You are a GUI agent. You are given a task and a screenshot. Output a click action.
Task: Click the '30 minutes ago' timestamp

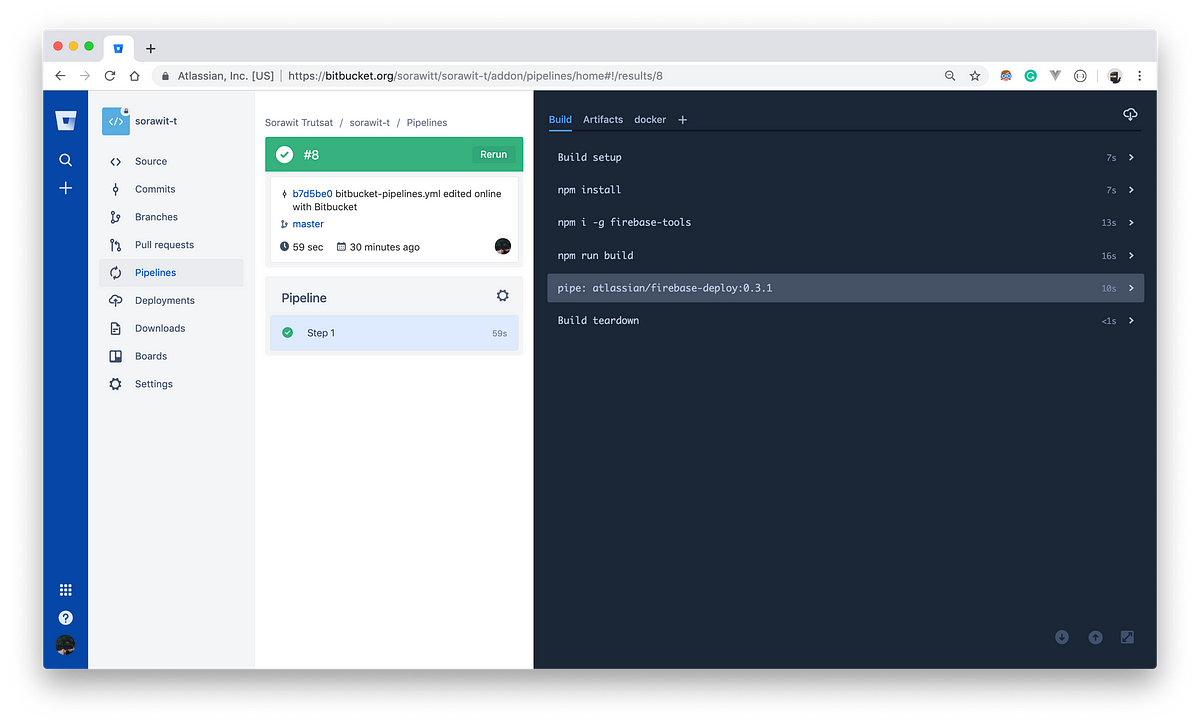[x=385, y=247]
